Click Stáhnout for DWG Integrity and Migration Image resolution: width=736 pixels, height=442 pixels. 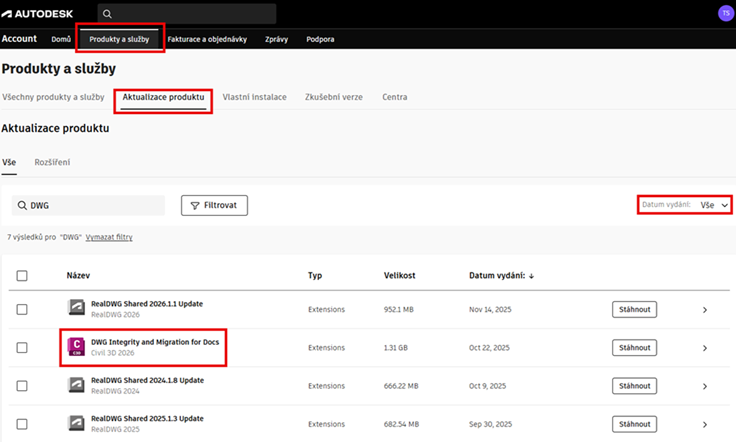tap(634, 347)
